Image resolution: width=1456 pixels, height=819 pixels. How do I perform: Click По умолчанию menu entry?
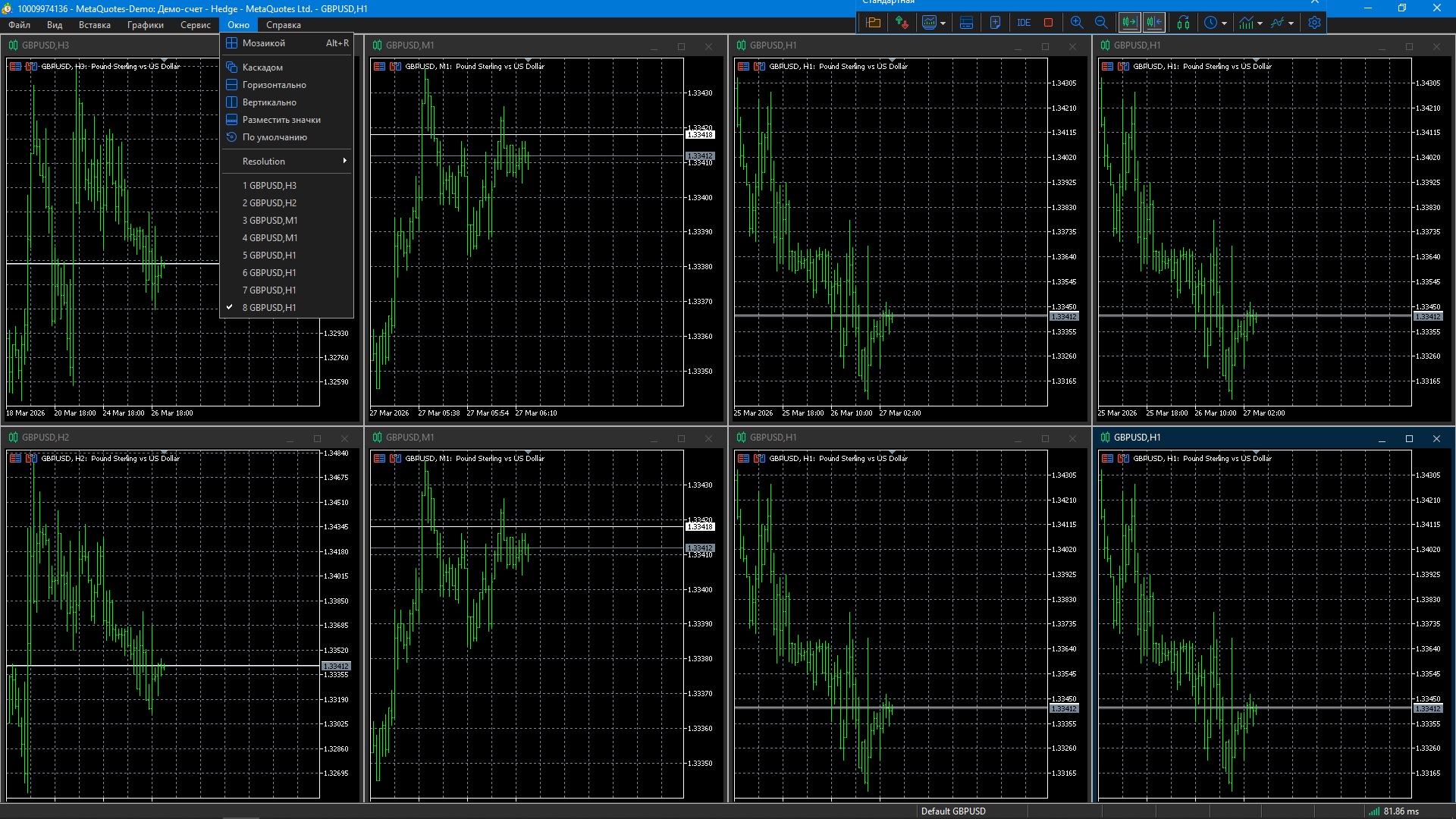[275, 137]
